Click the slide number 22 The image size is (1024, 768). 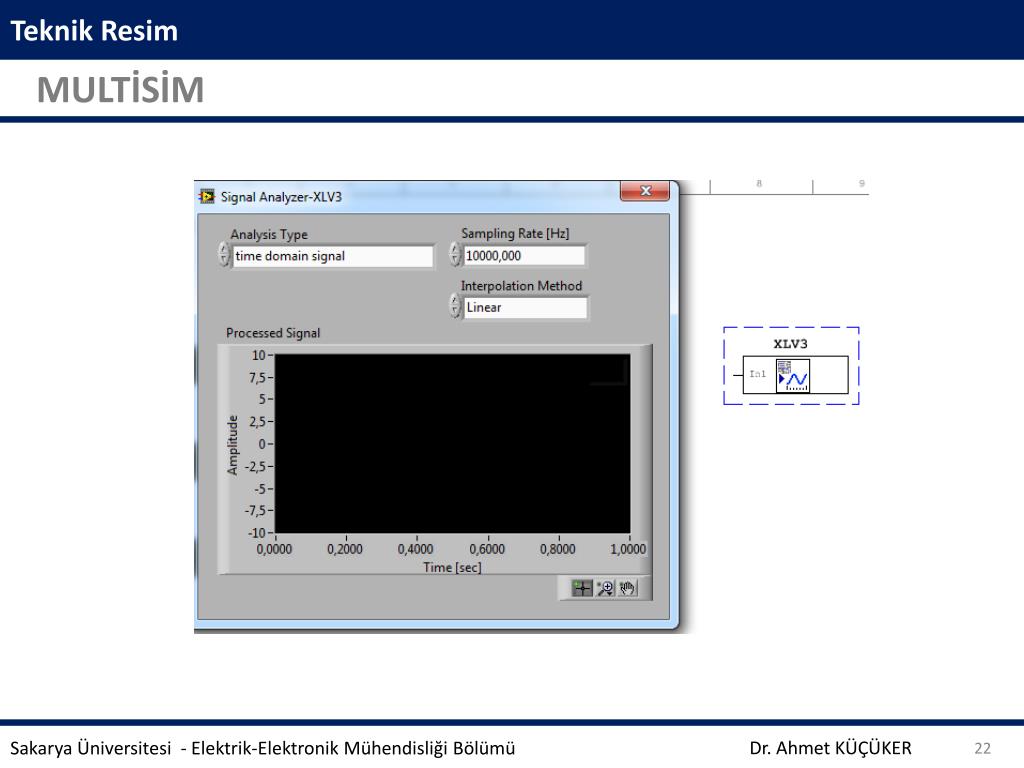982,748
